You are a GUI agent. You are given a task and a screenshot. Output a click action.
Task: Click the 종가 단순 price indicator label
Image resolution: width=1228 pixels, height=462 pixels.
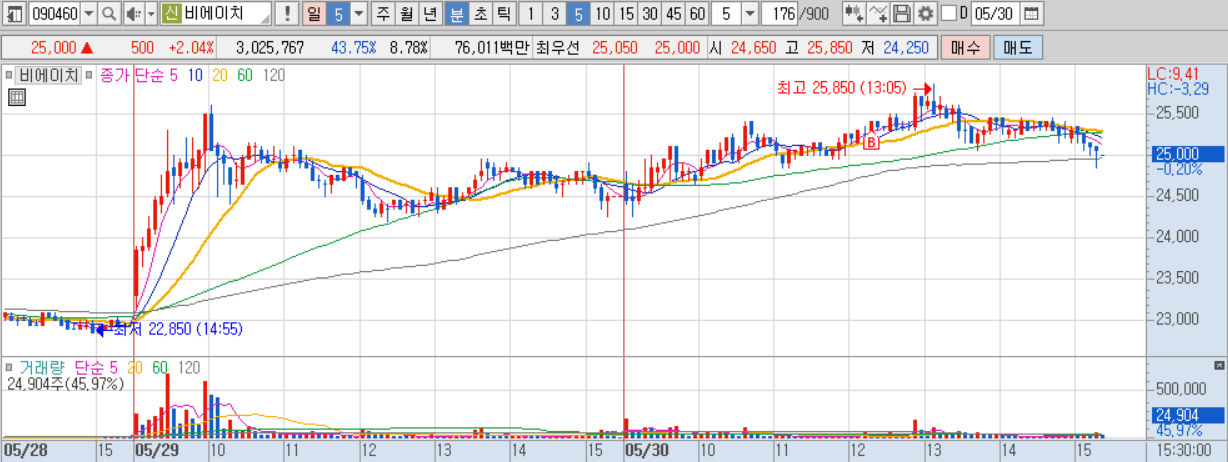pyautogui.click(x=130, y=75)
